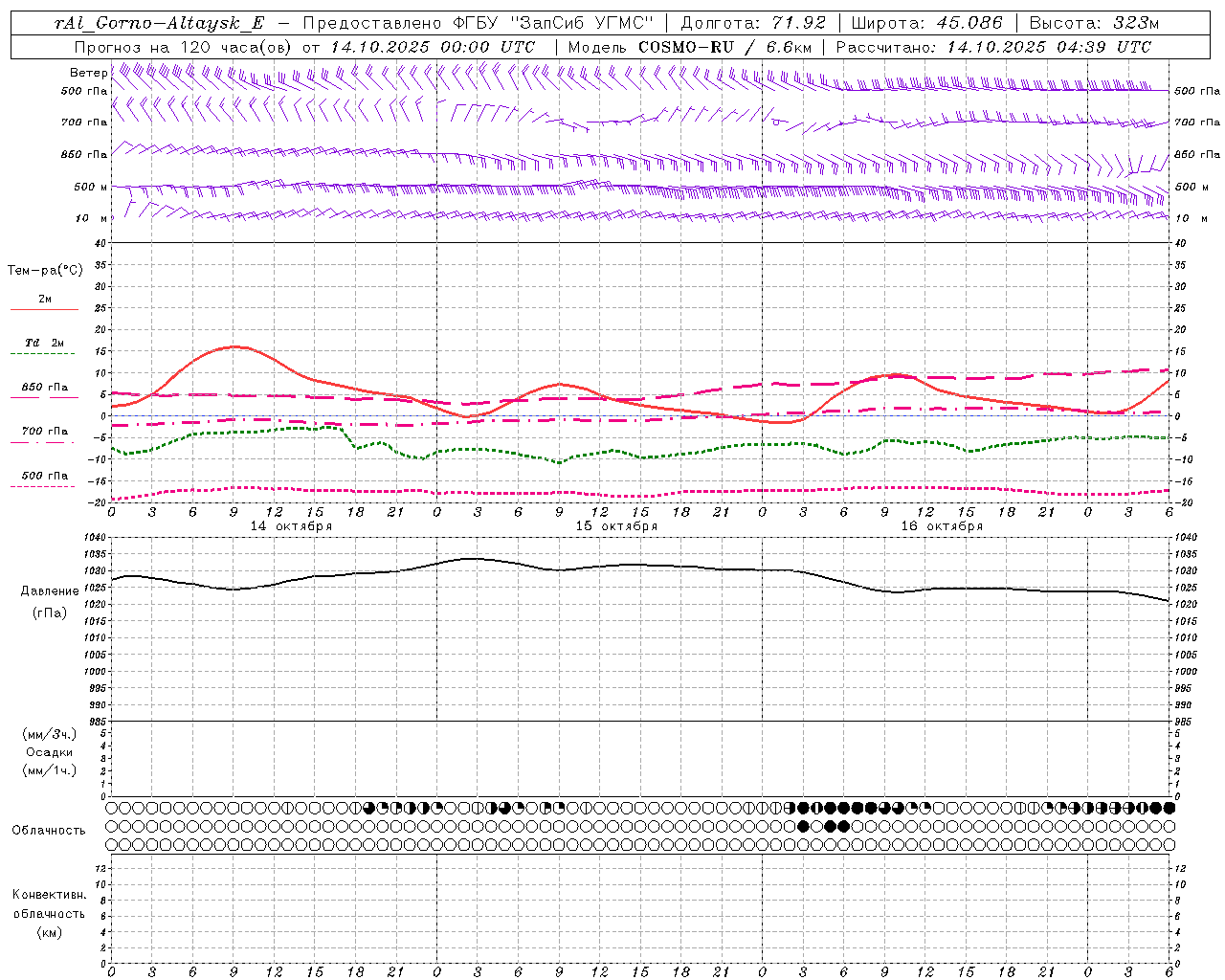The width and height of the screenshot is (1225, 980).
Task: Click the Облачность cloudiness label
Action: click(49, 830)
